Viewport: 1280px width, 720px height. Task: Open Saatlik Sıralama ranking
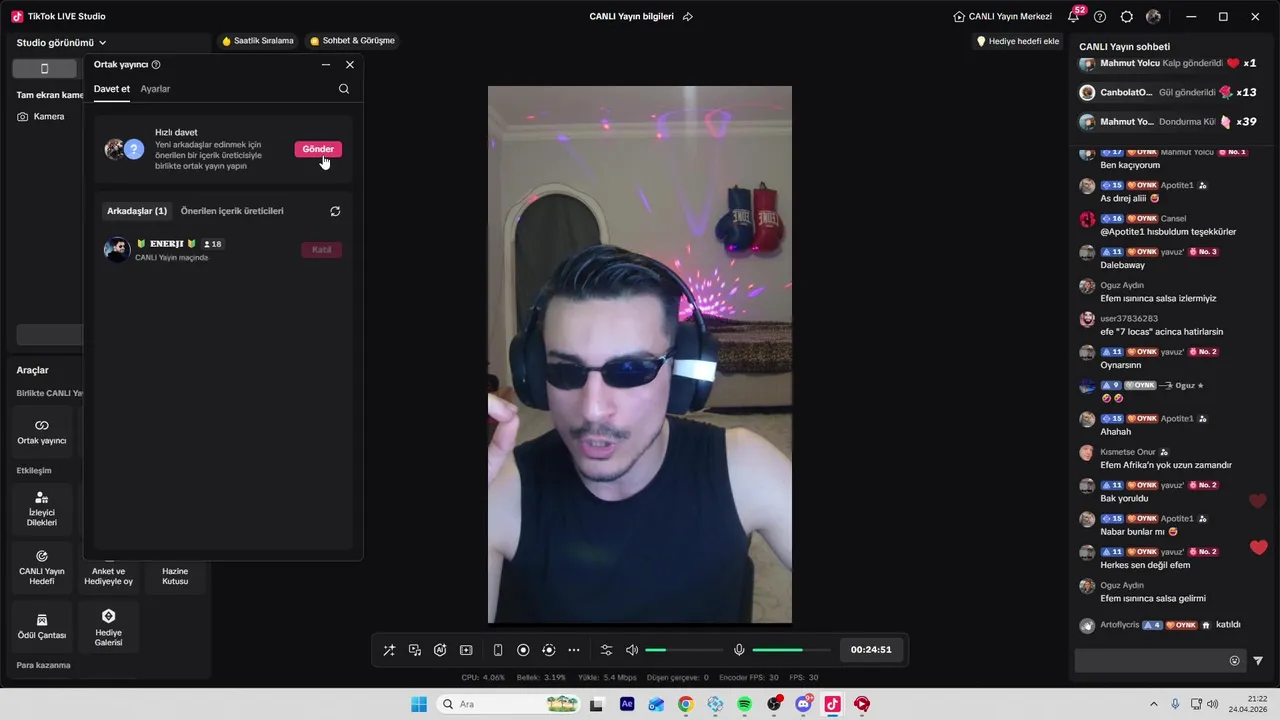258,41
